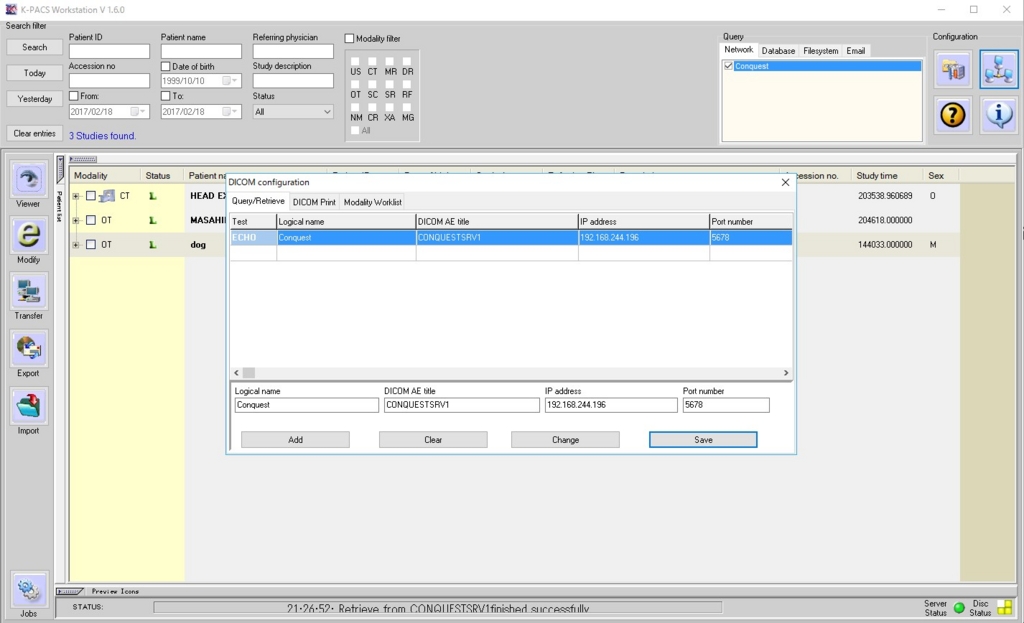Check the dog study row checkbox
The width and height of the screenshot is (1024, 623).
click(x=91, y=245)
